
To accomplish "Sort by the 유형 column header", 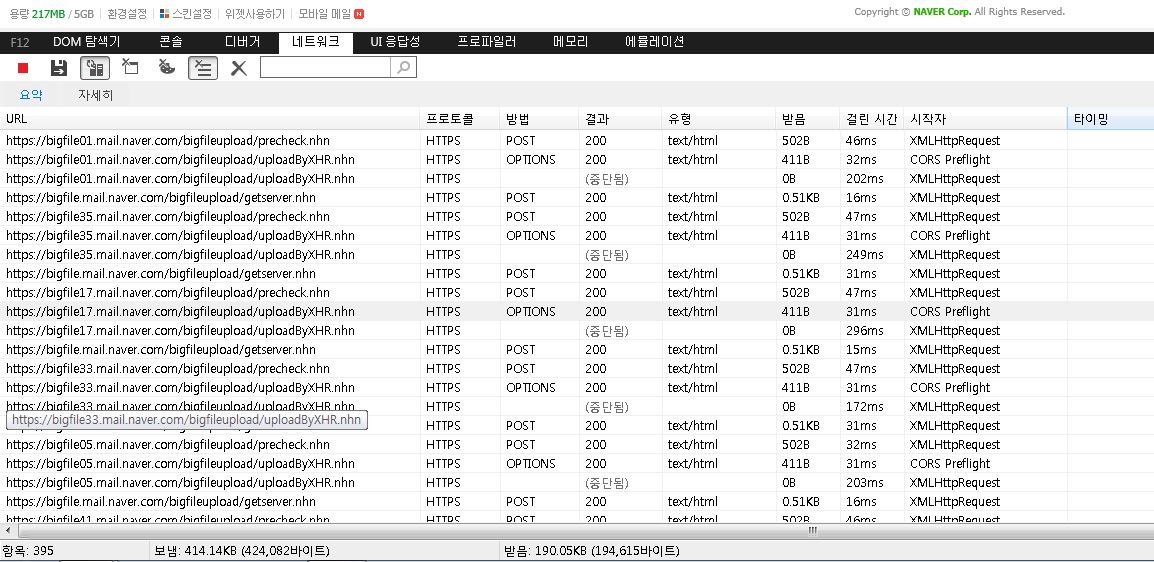I will click(x=718, y=118).
